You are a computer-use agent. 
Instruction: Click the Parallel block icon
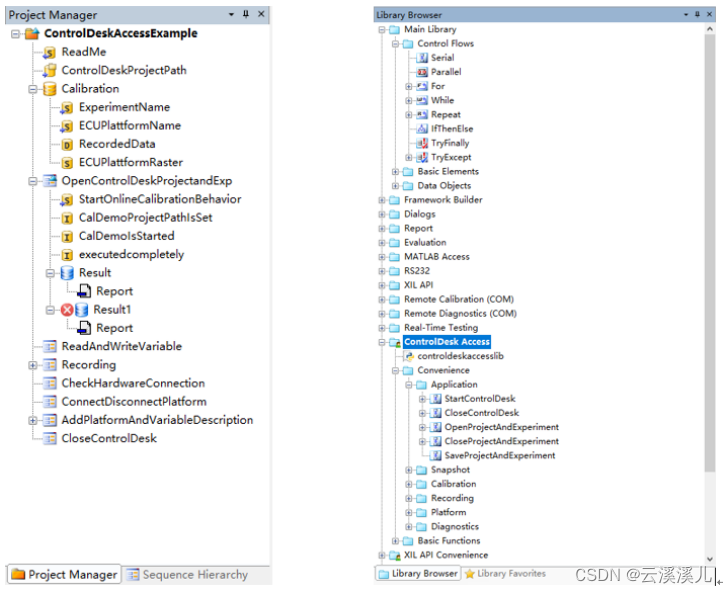[x=422, y=72]
